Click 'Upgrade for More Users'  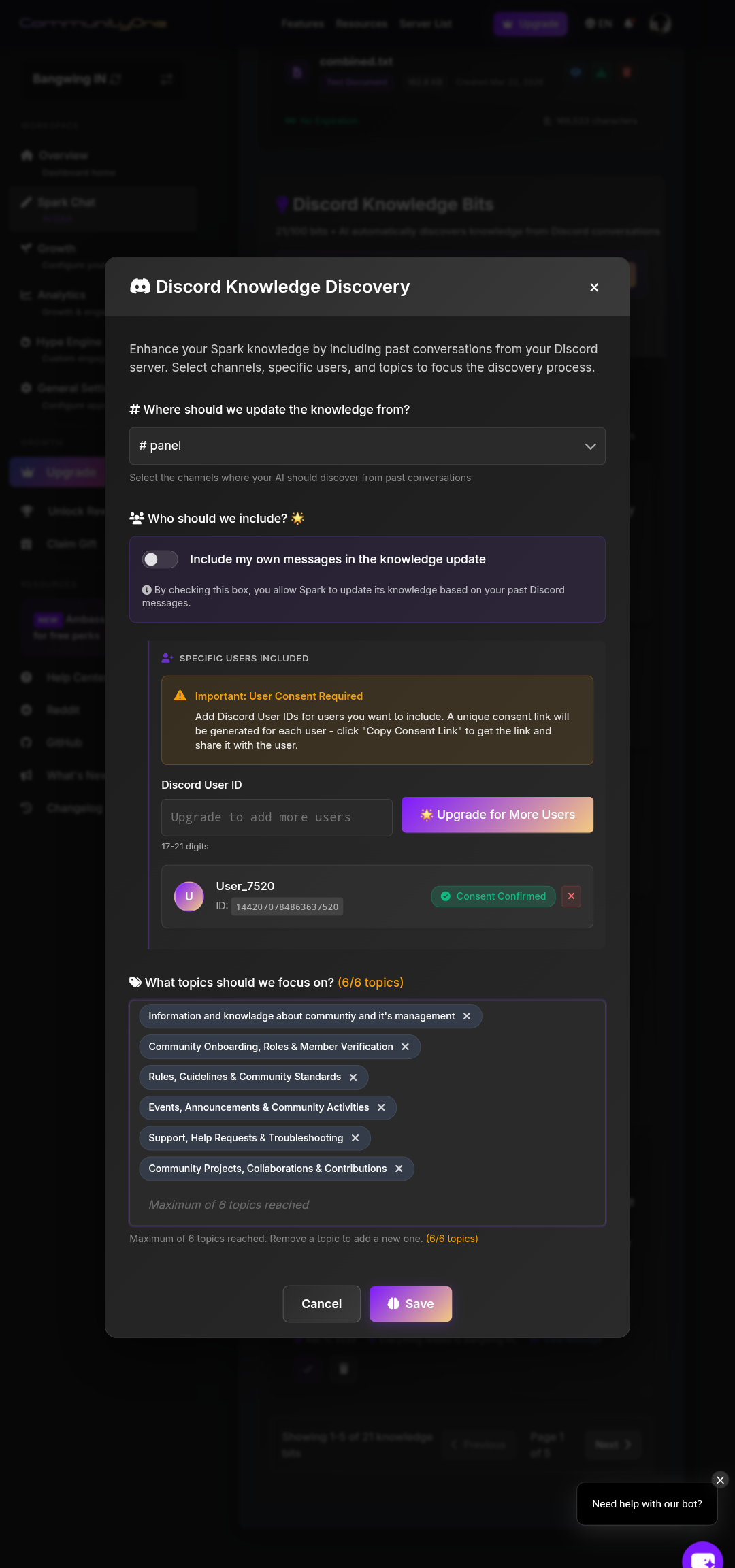[x=497, y=814]
